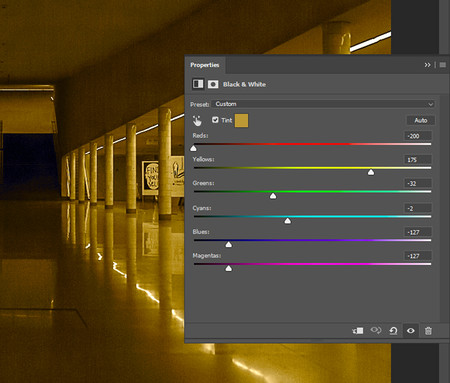Click the Blues slider handle
The image size is (450, 383).
coord(228,244)
